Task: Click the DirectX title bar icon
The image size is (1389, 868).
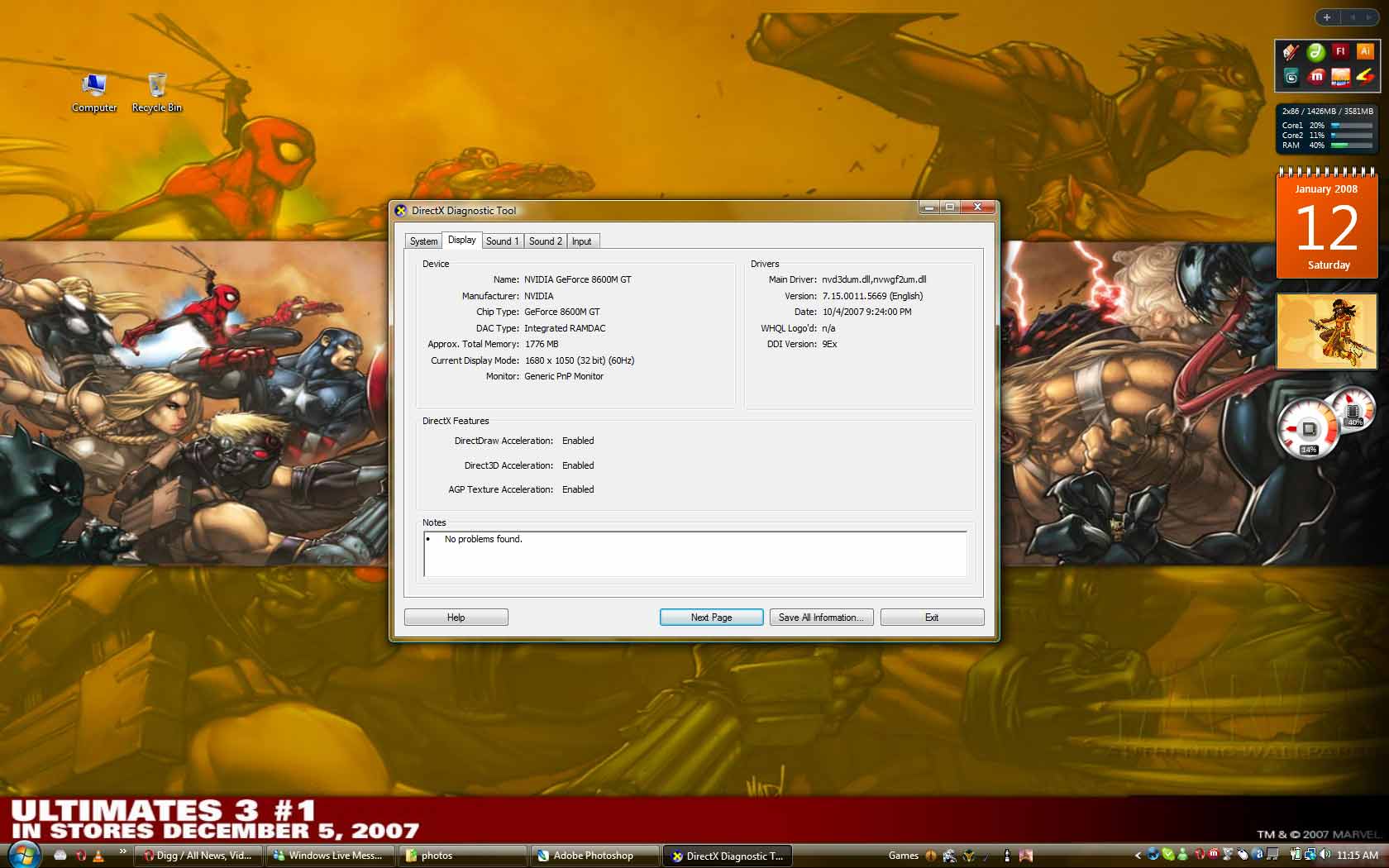Action: (401, 211)
